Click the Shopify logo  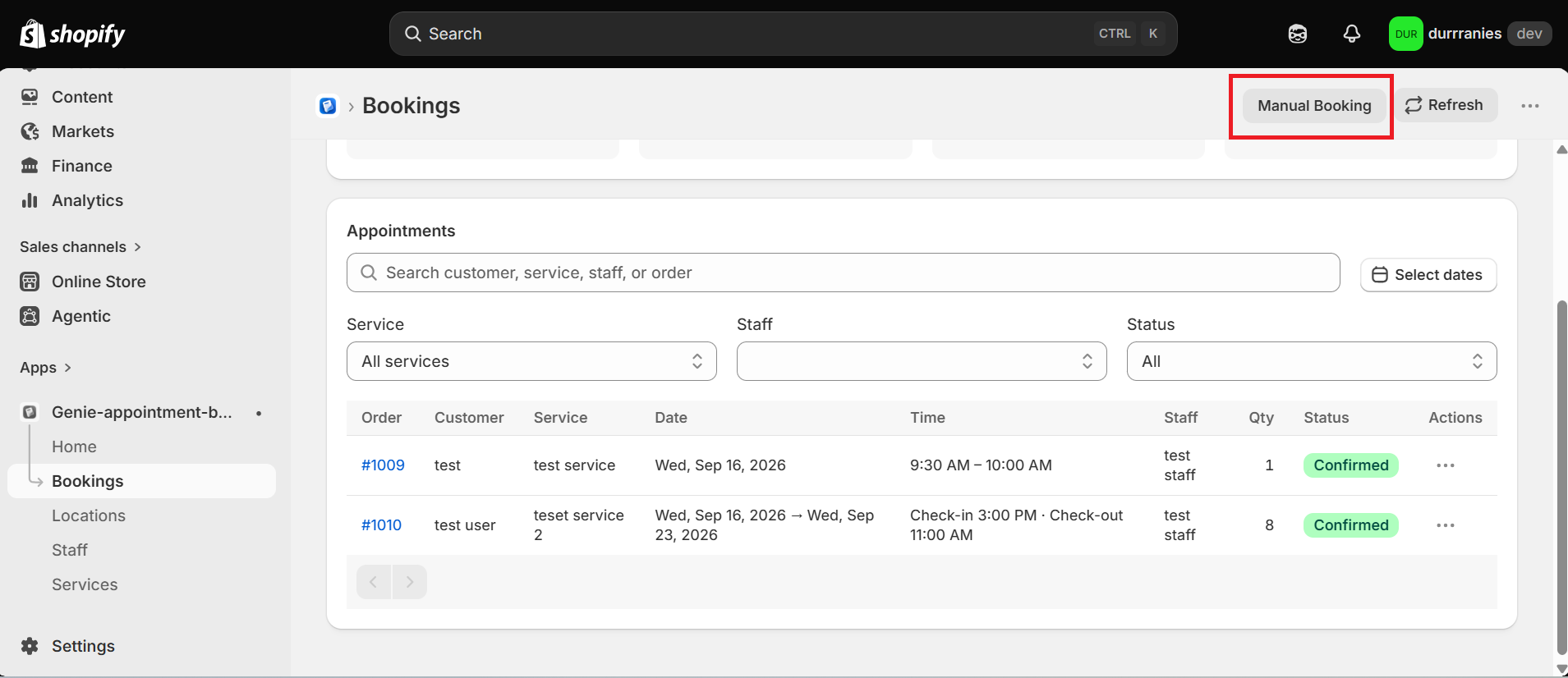[x=72, y=34]
